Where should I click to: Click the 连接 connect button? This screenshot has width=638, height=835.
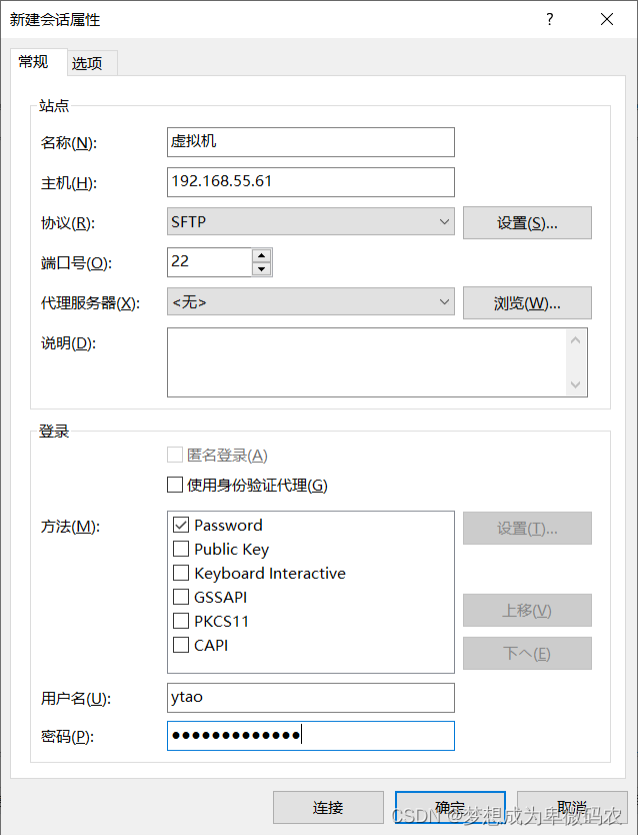pos(328,807)
